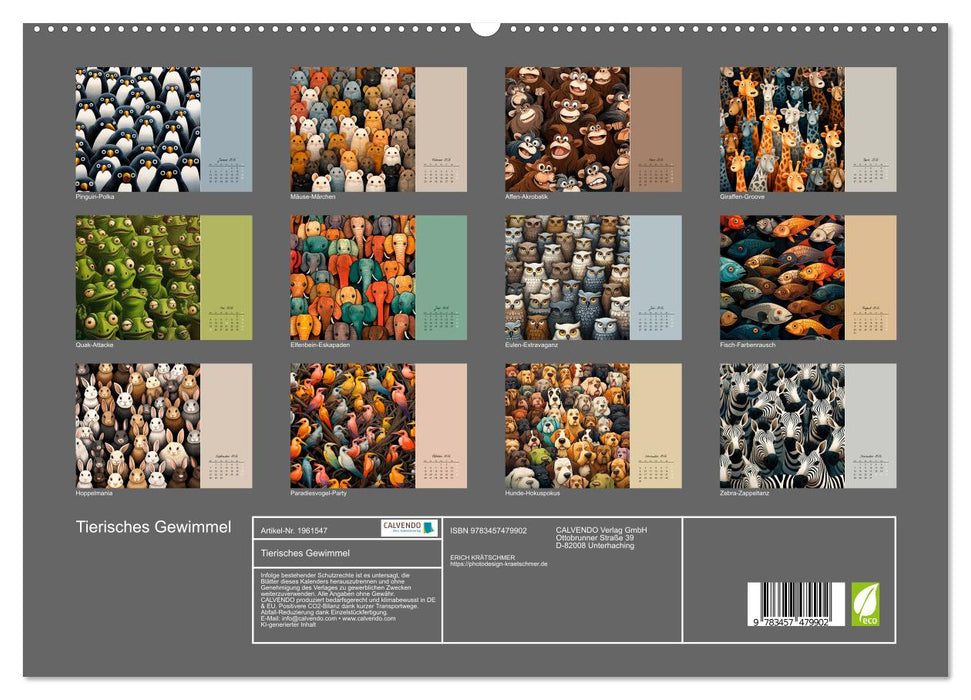The image size is (971, 700).
Task: Open the Eulen-Extravaganz owls image
Action: (567, 277)
